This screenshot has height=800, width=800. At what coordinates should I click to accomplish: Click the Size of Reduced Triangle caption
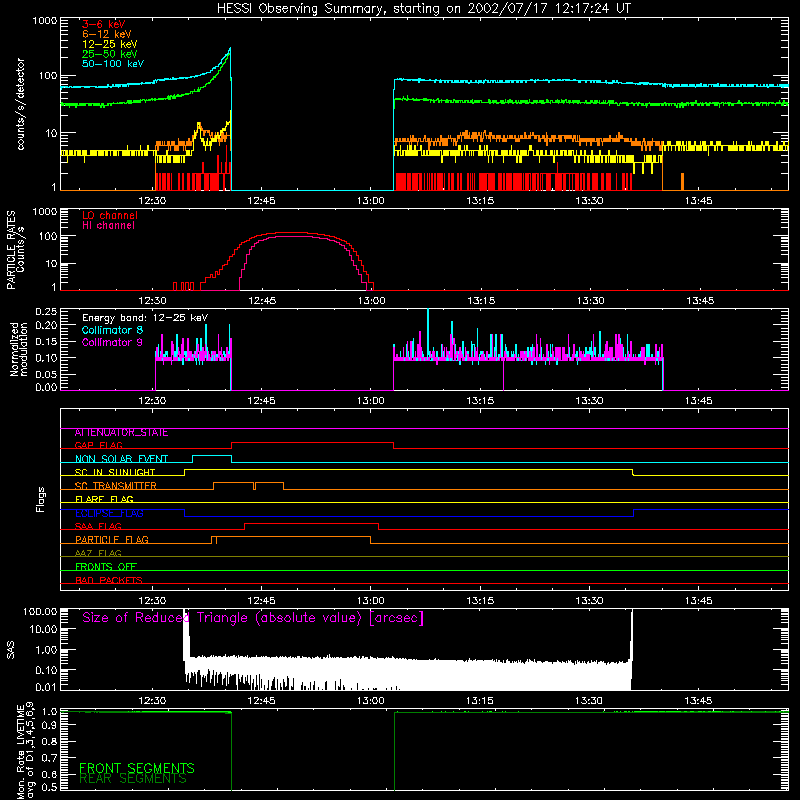click(253, 618)
